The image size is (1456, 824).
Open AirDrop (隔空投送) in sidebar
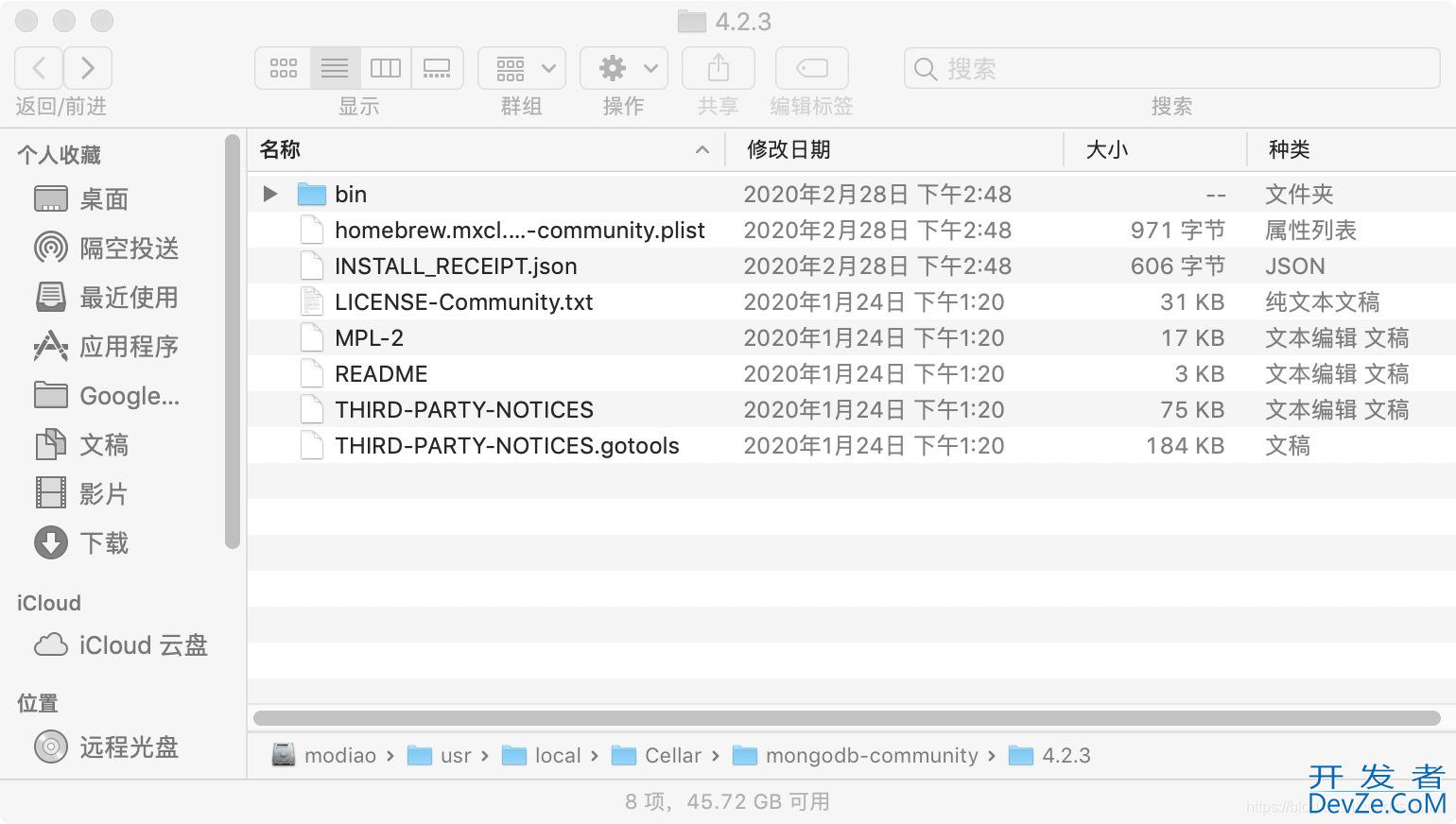click(106, 249)
